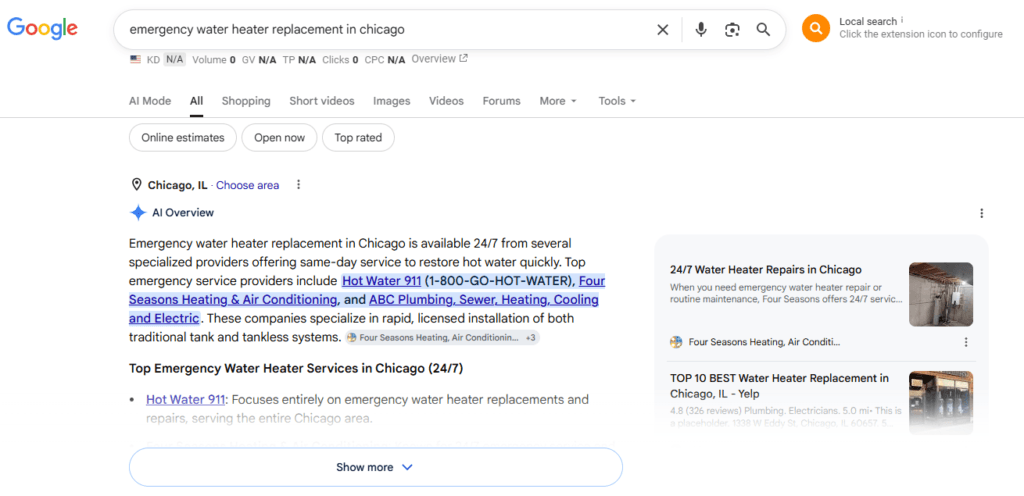Open the Videos tab
The image size is (1024, 496).
[446, 101]
